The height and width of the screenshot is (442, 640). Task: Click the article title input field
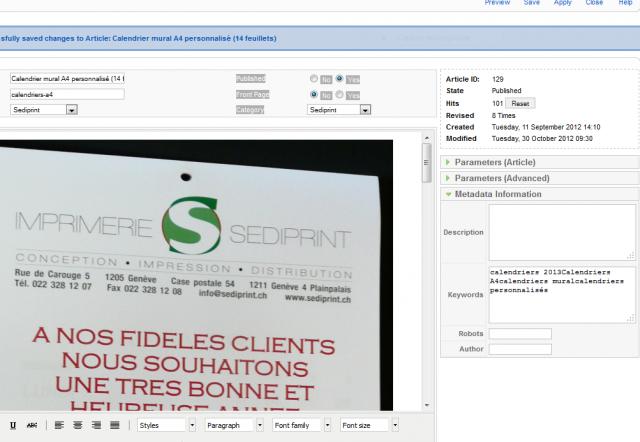click(67, 78)
